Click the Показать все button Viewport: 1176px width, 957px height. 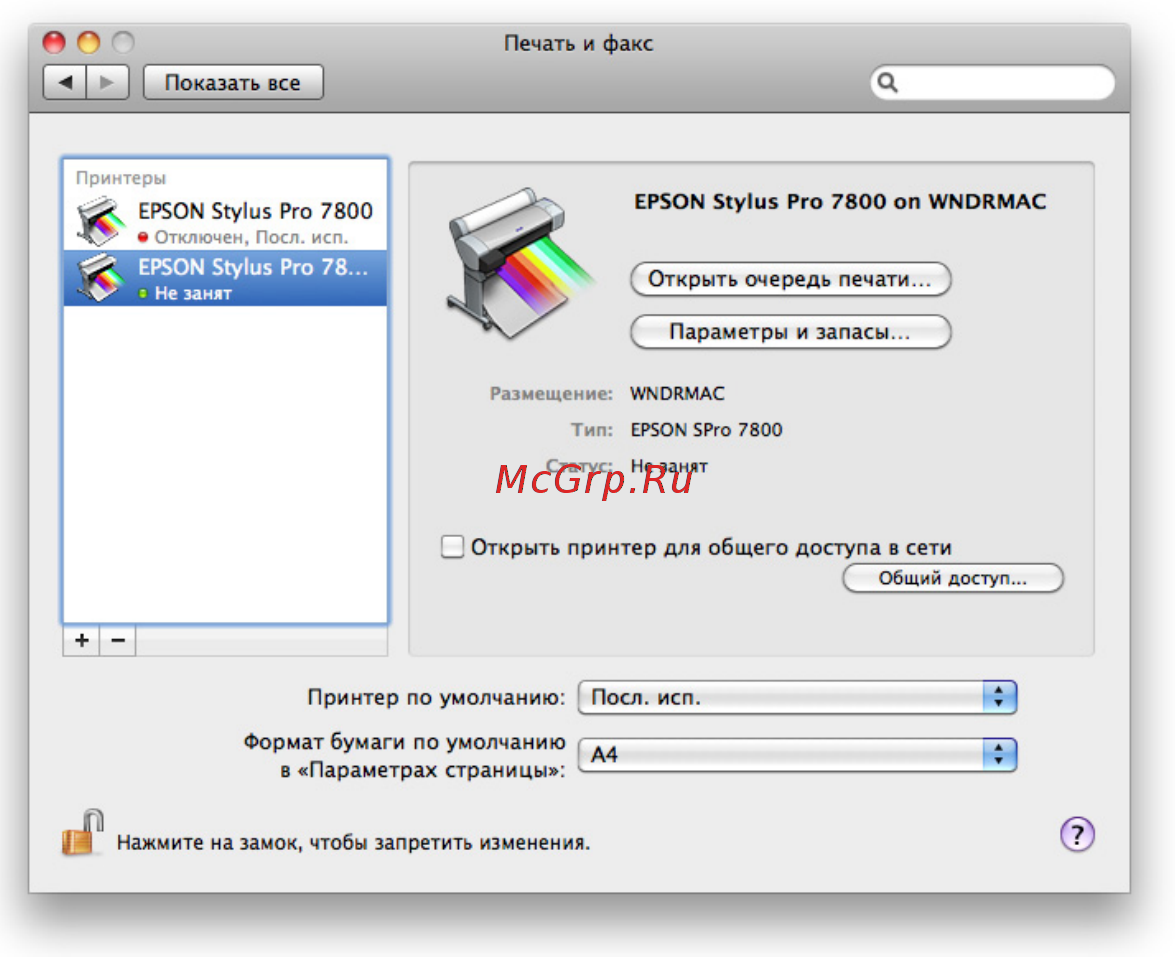pos(233,82)
